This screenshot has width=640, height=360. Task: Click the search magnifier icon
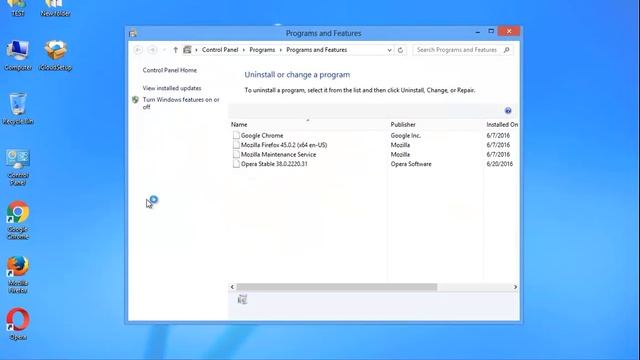click(507, 50)
